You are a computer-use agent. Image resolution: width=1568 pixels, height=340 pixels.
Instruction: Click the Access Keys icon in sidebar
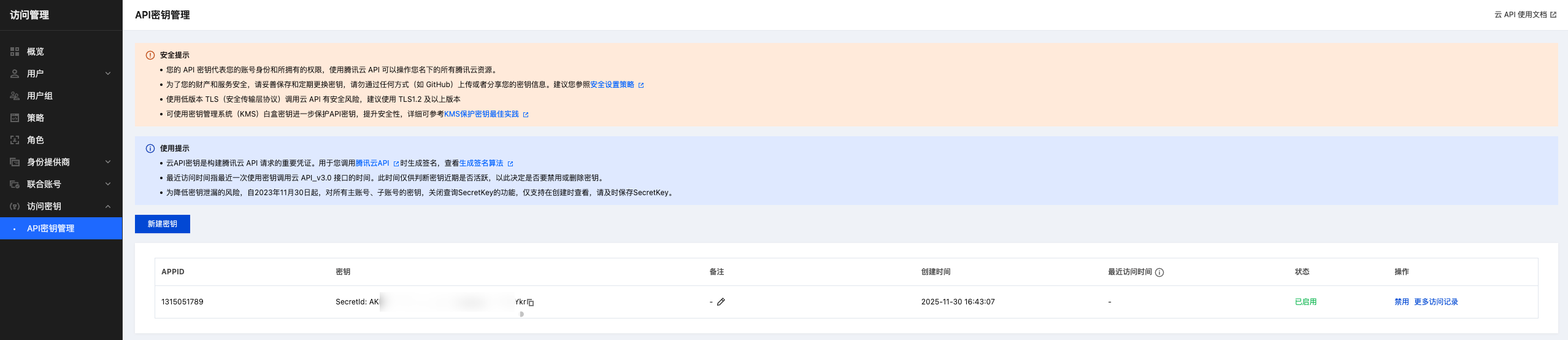[15, 206]
